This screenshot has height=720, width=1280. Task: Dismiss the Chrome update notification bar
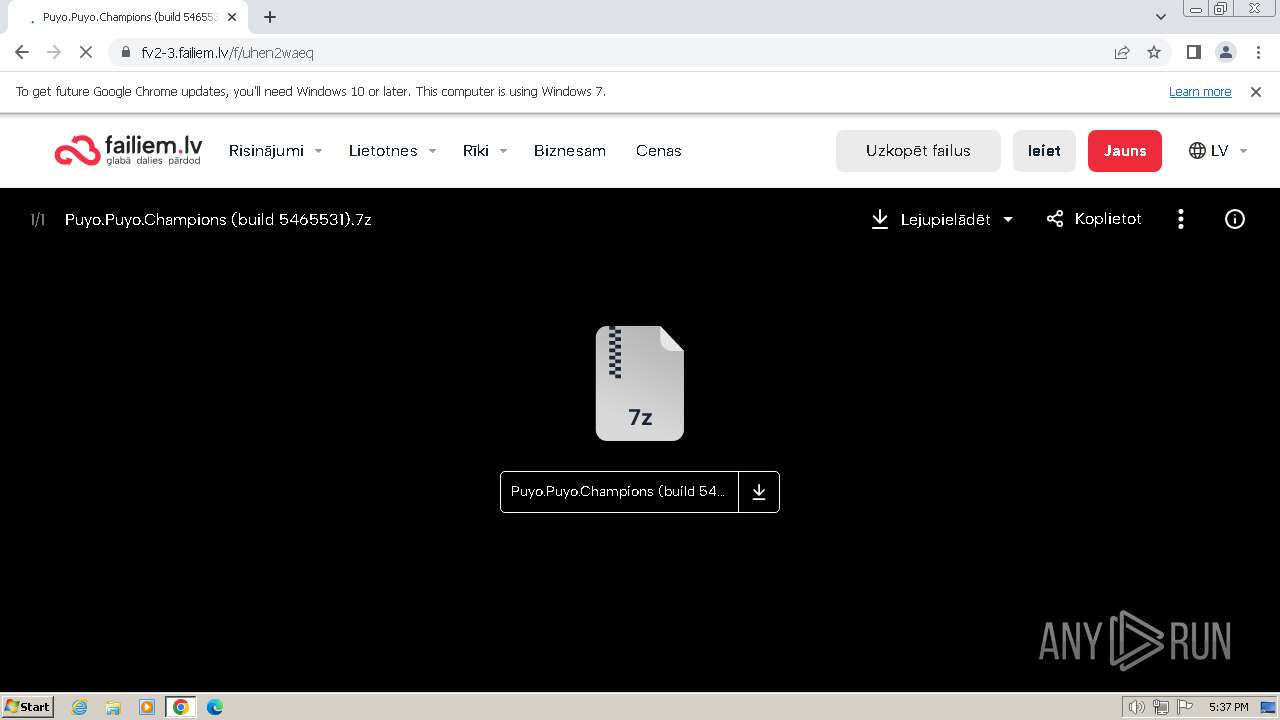(1256, 92)
